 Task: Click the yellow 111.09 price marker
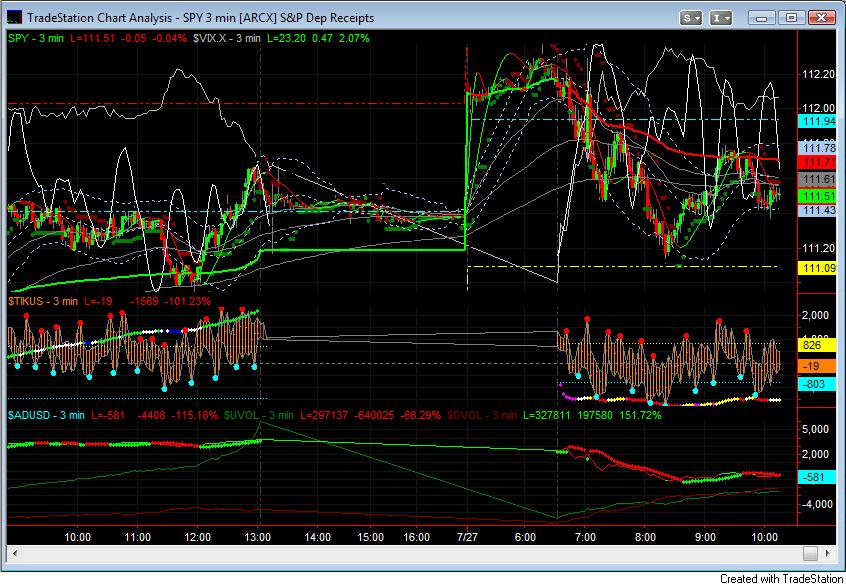pyautogui.click(x=817, y=267)
